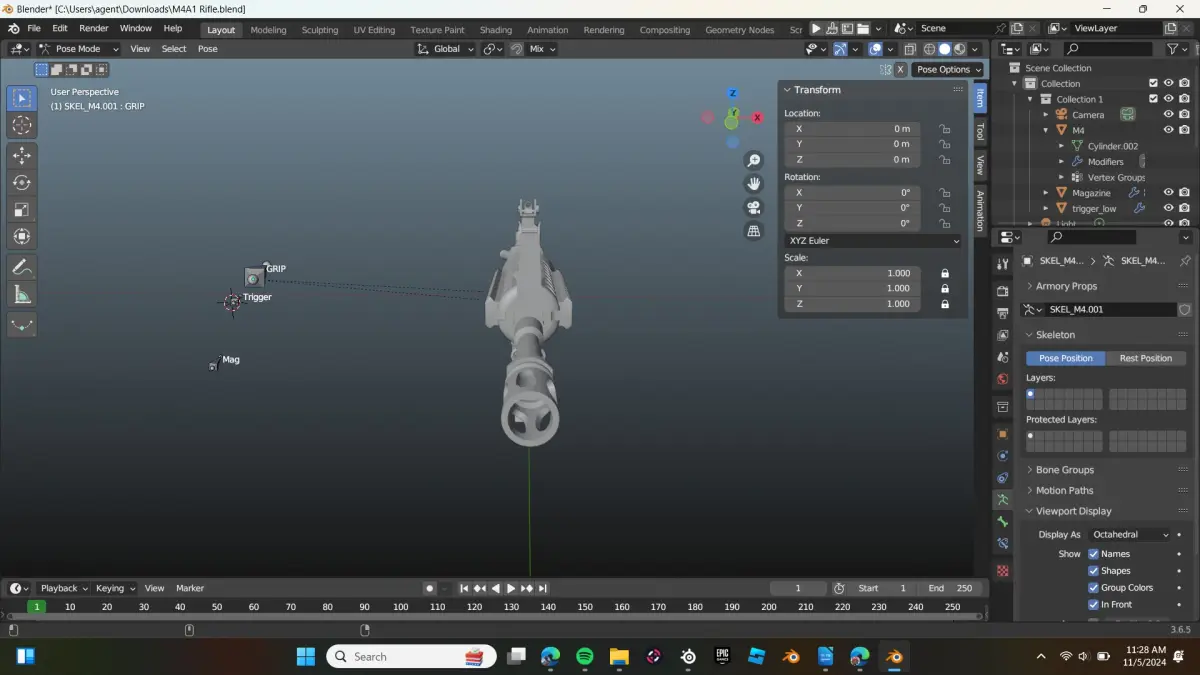Activate the 3D Cursor tool
The height and width of the screenshot is (675, 1200).
[22, 125]
